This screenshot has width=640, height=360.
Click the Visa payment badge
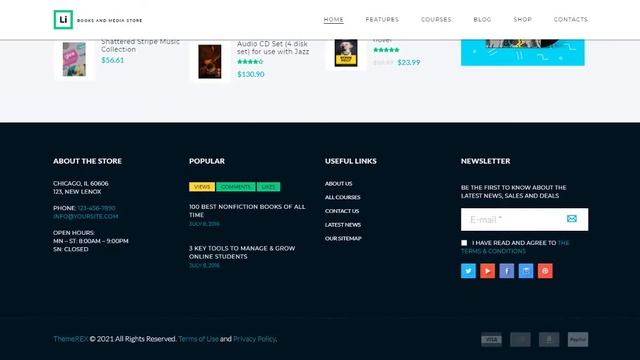tap(491, 340)
